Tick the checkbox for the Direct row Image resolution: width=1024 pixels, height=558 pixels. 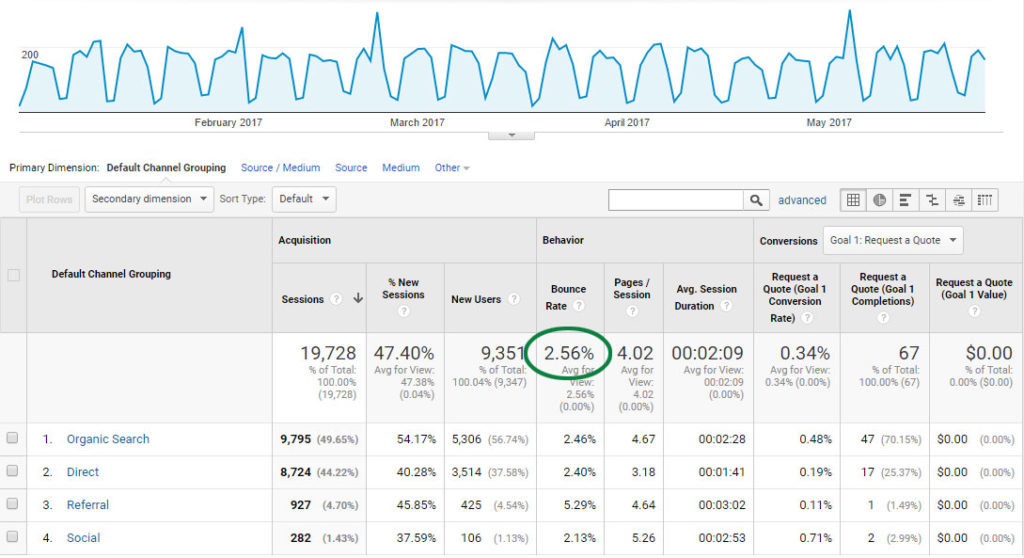coord(13,471)
